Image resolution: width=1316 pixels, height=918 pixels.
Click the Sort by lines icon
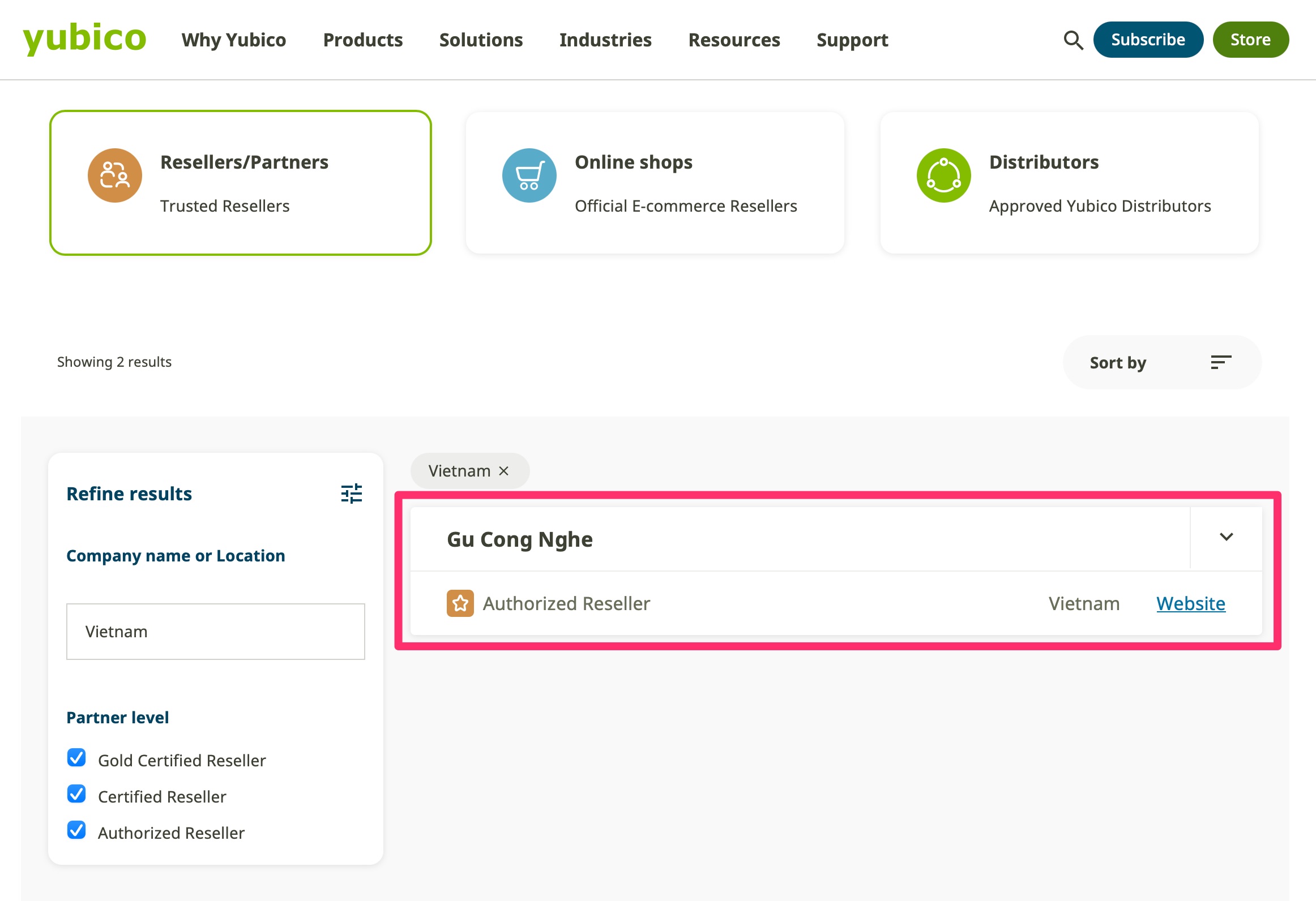click(1221, 362)
